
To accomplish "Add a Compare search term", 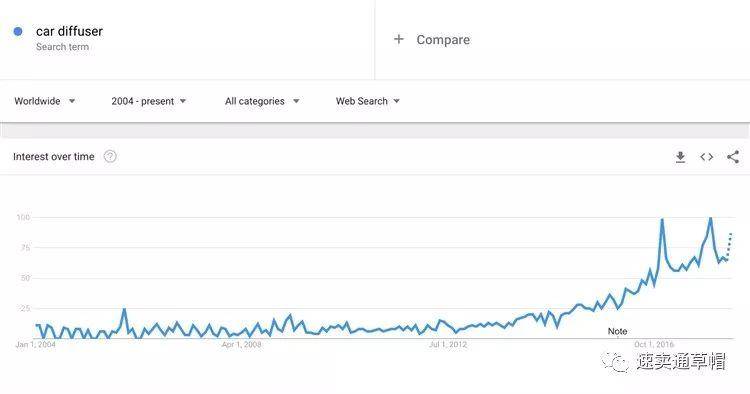I will coord(443,40).
